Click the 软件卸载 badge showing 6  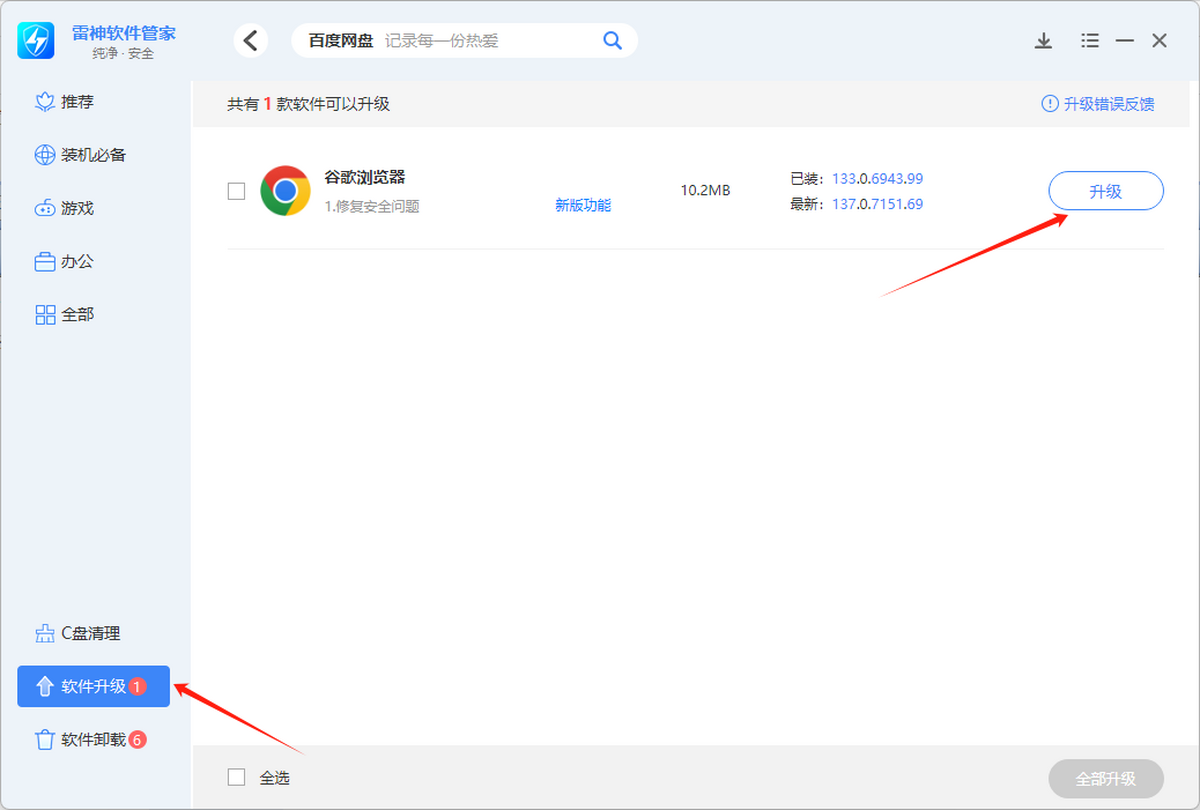(138, 740)
